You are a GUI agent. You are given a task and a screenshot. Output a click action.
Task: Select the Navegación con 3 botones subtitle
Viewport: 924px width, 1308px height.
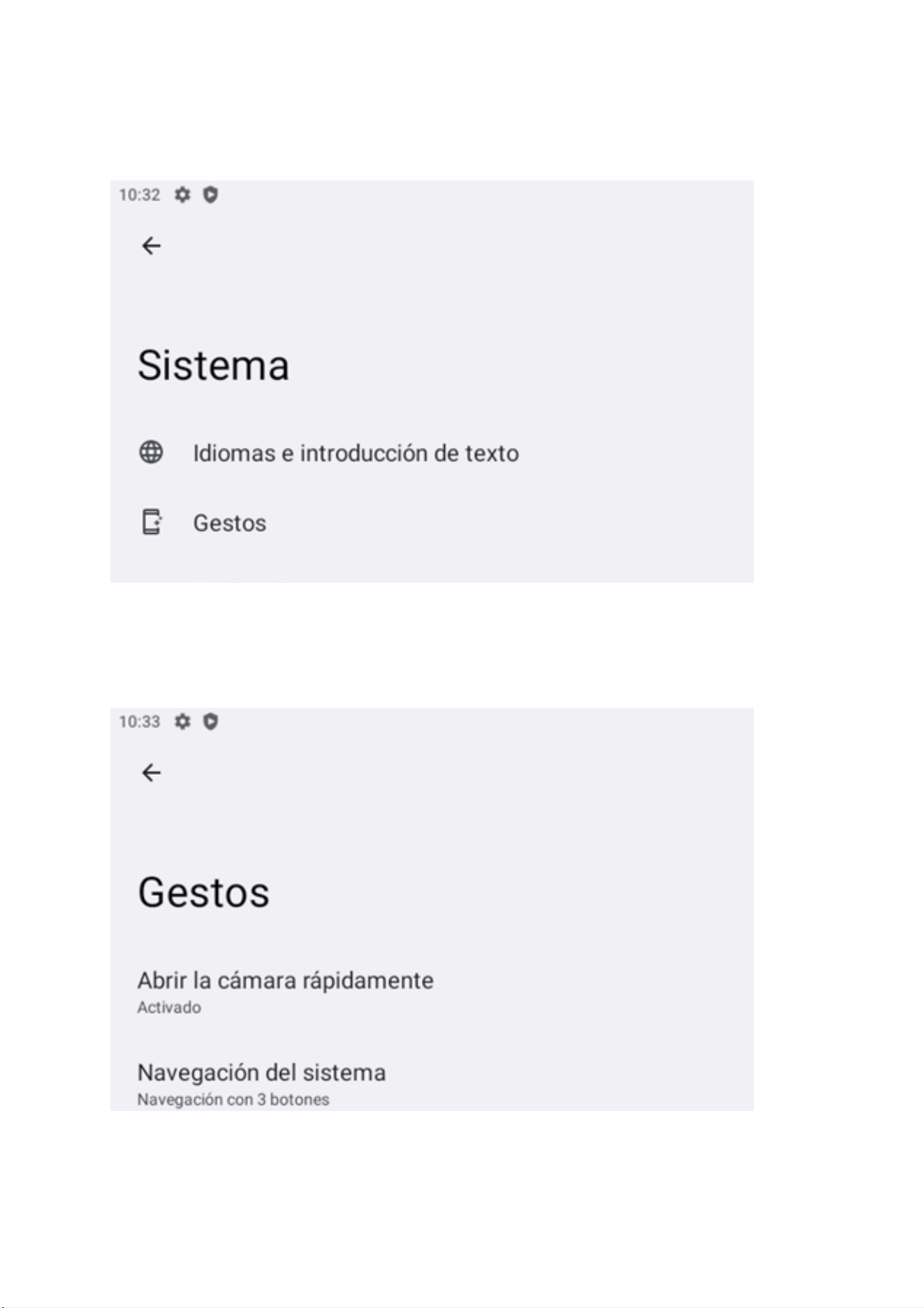point(233,1100)
